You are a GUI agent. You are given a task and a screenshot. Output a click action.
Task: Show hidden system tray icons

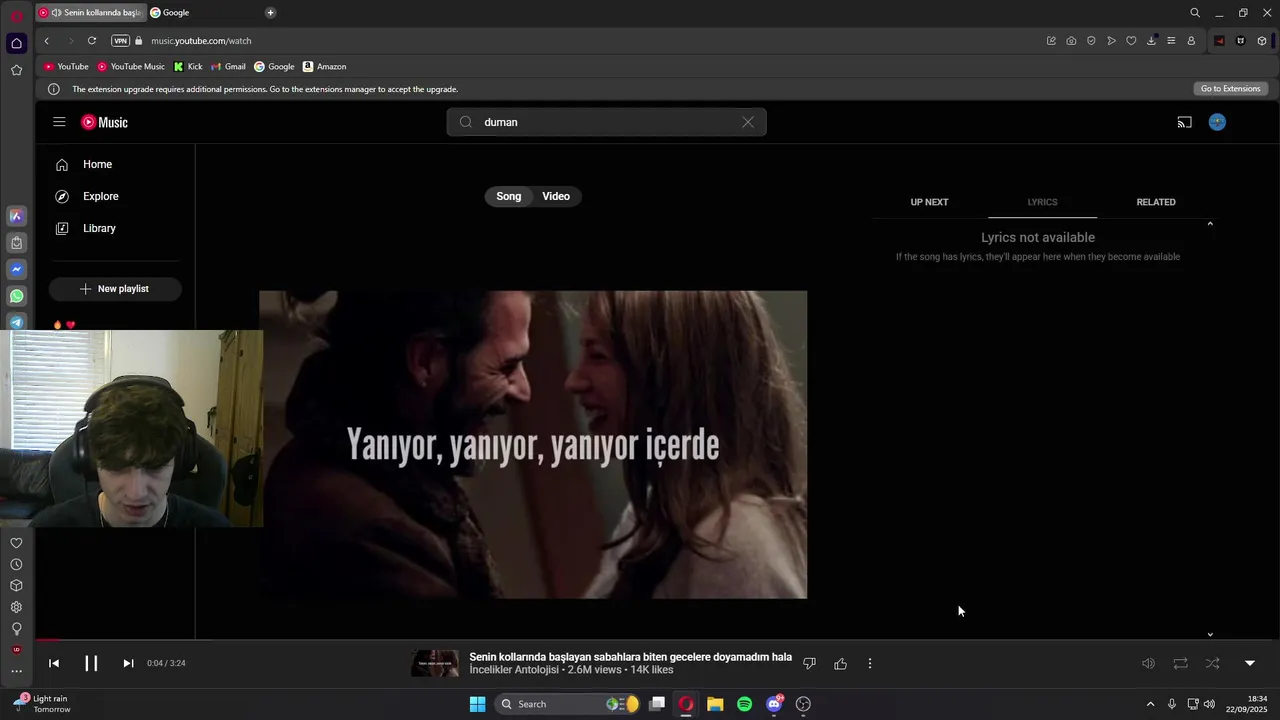pos(1150,704)
